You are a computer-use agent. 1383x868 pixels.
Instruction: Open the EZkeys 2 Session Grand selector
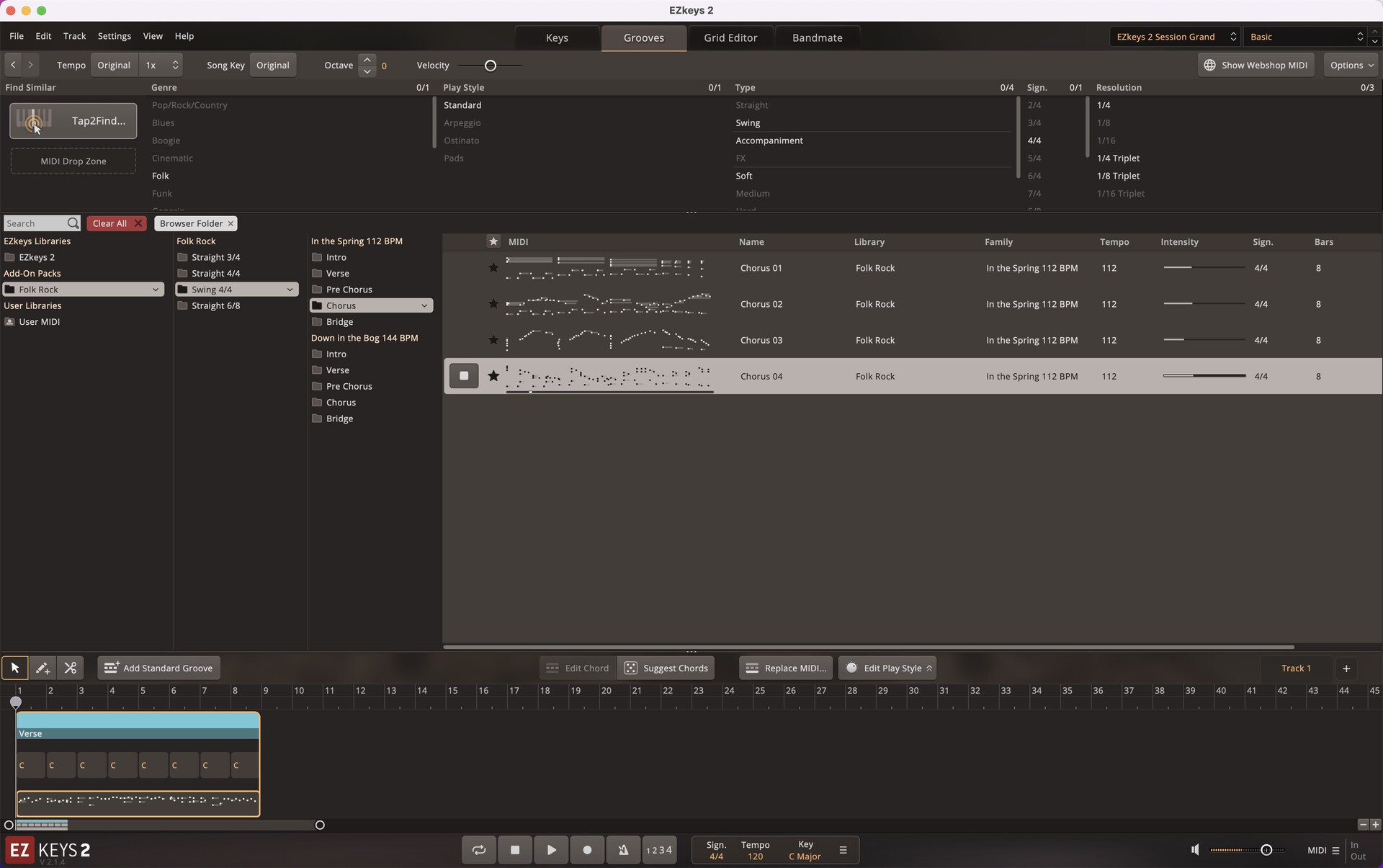tap(1174, 37)
